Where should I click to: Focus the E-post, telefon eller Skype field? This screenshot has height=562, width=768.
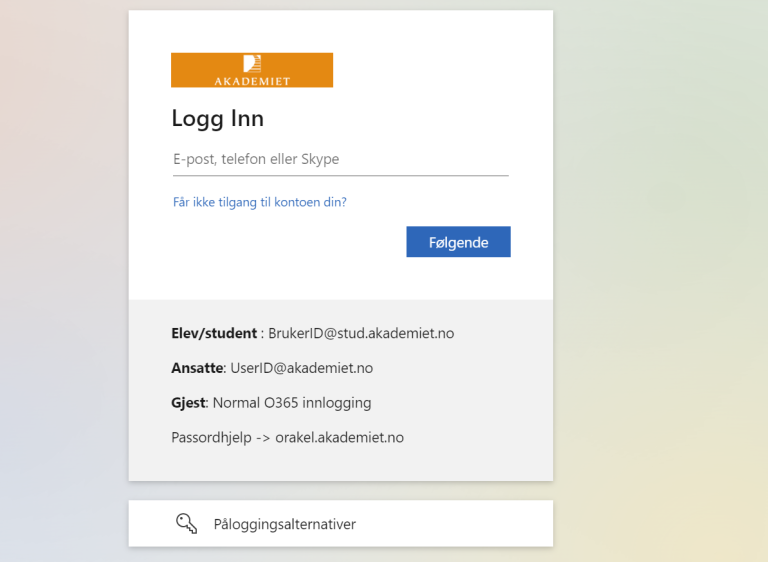(x=340, y=159)
